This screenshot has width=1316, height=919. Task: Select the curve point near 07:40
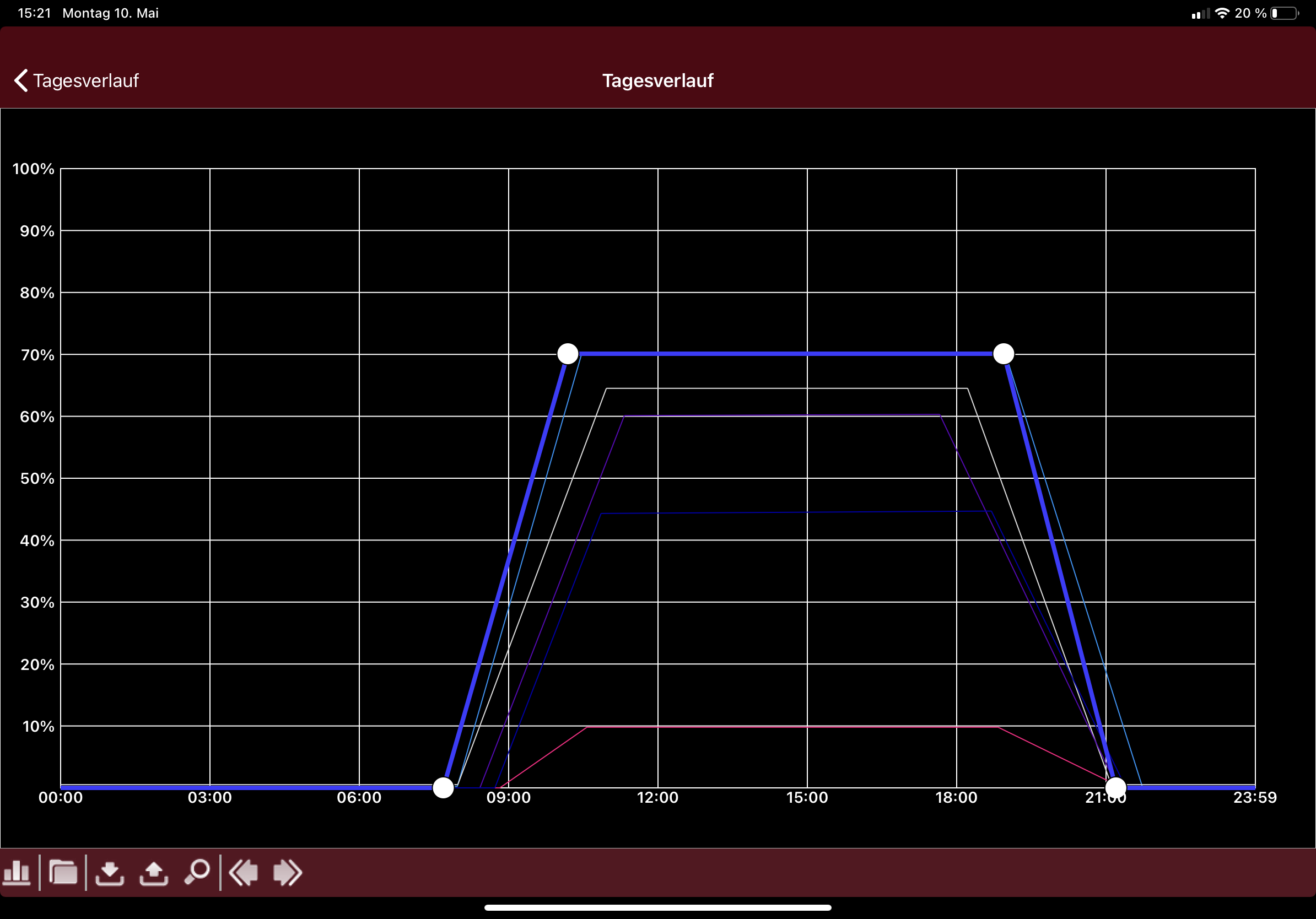[x=443, y=788]
